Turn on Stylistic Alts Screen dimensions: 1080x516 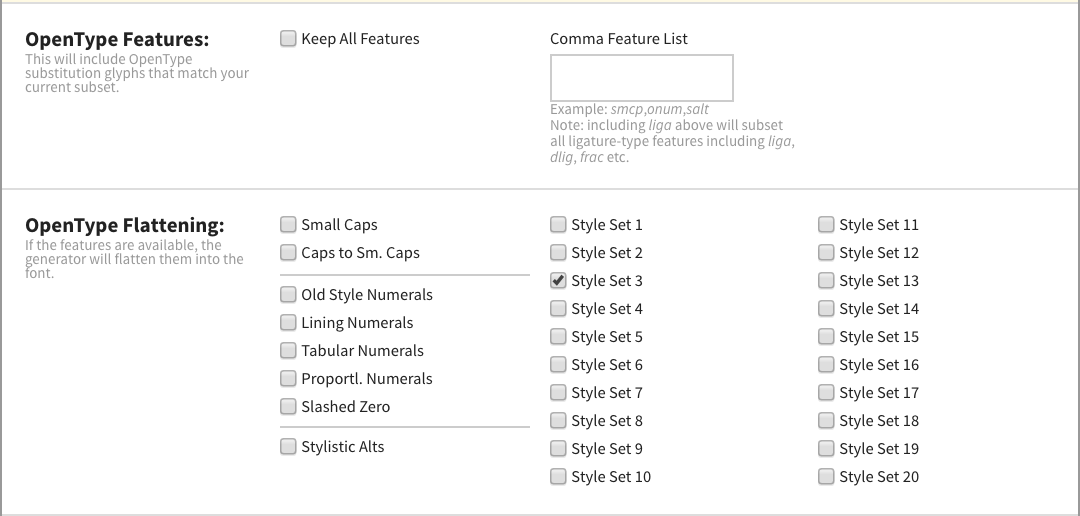click(288, 447)
